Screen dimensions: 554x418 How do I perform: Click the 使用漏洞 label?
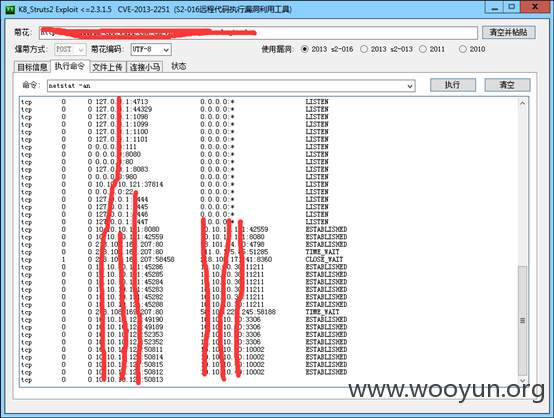(x=277, y=49)
